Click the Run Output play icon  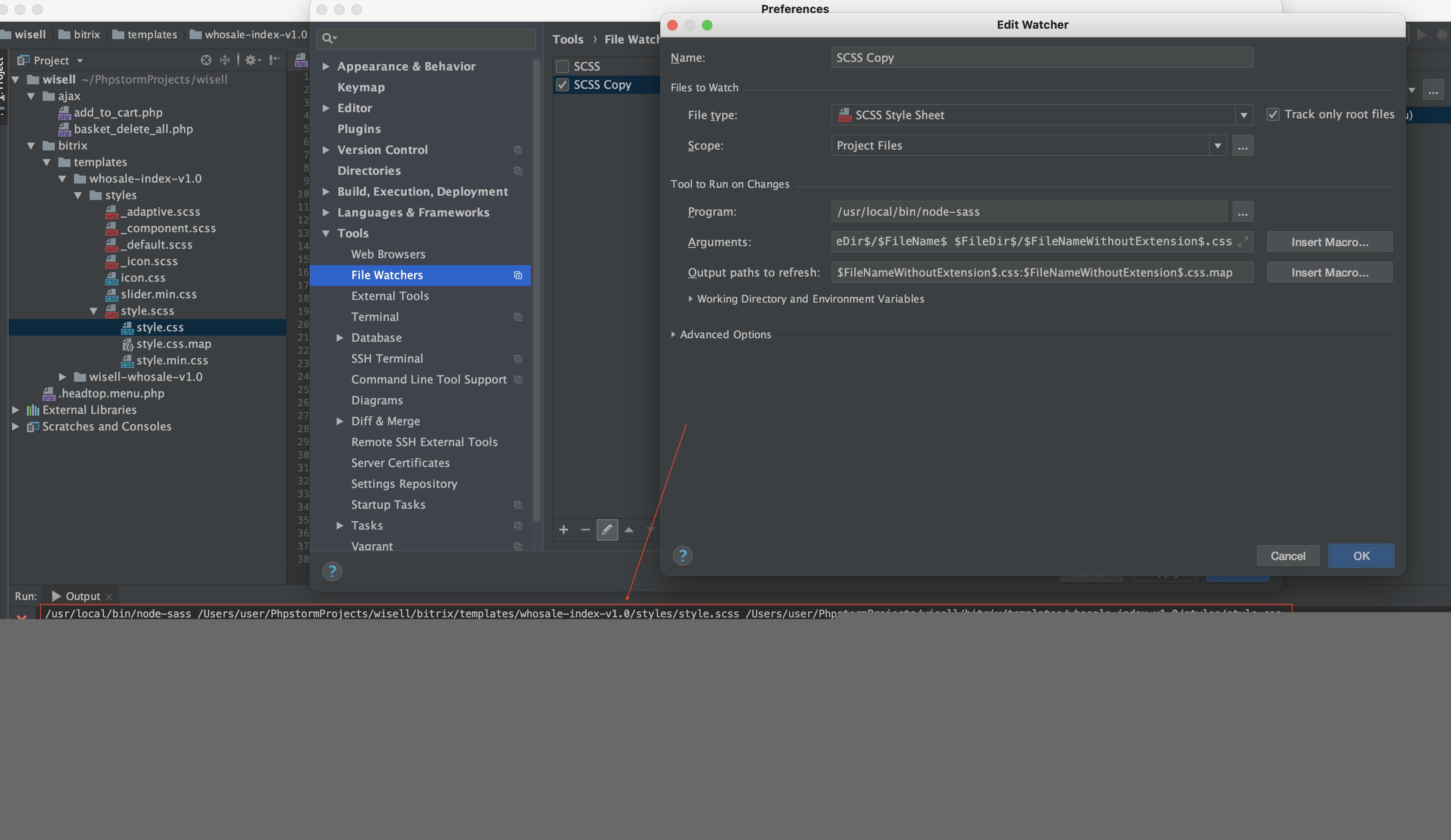56,596
